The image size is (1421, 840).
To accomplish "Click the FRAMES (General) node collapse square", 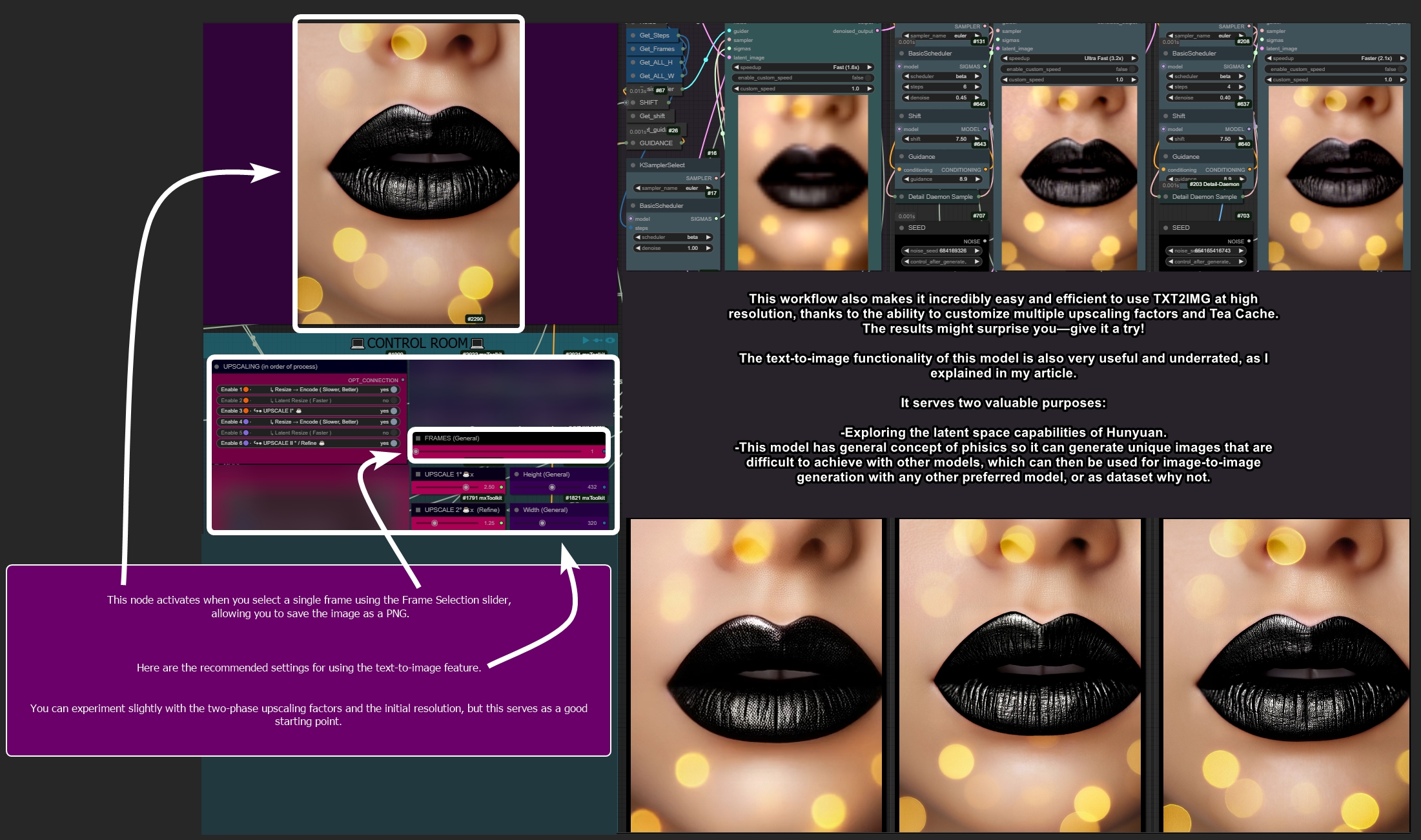I will [x=418, y=438].
